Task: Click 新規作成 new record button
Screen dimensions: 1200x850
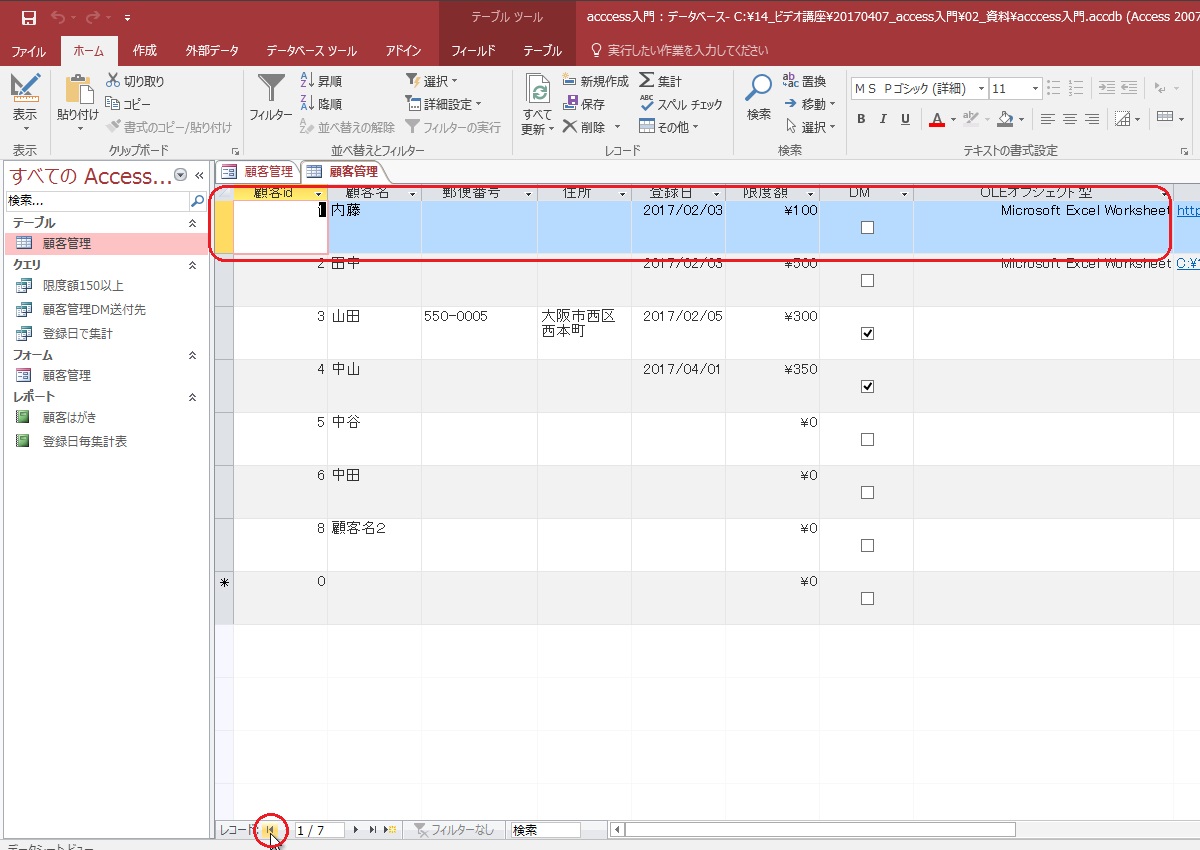Action: [x=595, y=81]
